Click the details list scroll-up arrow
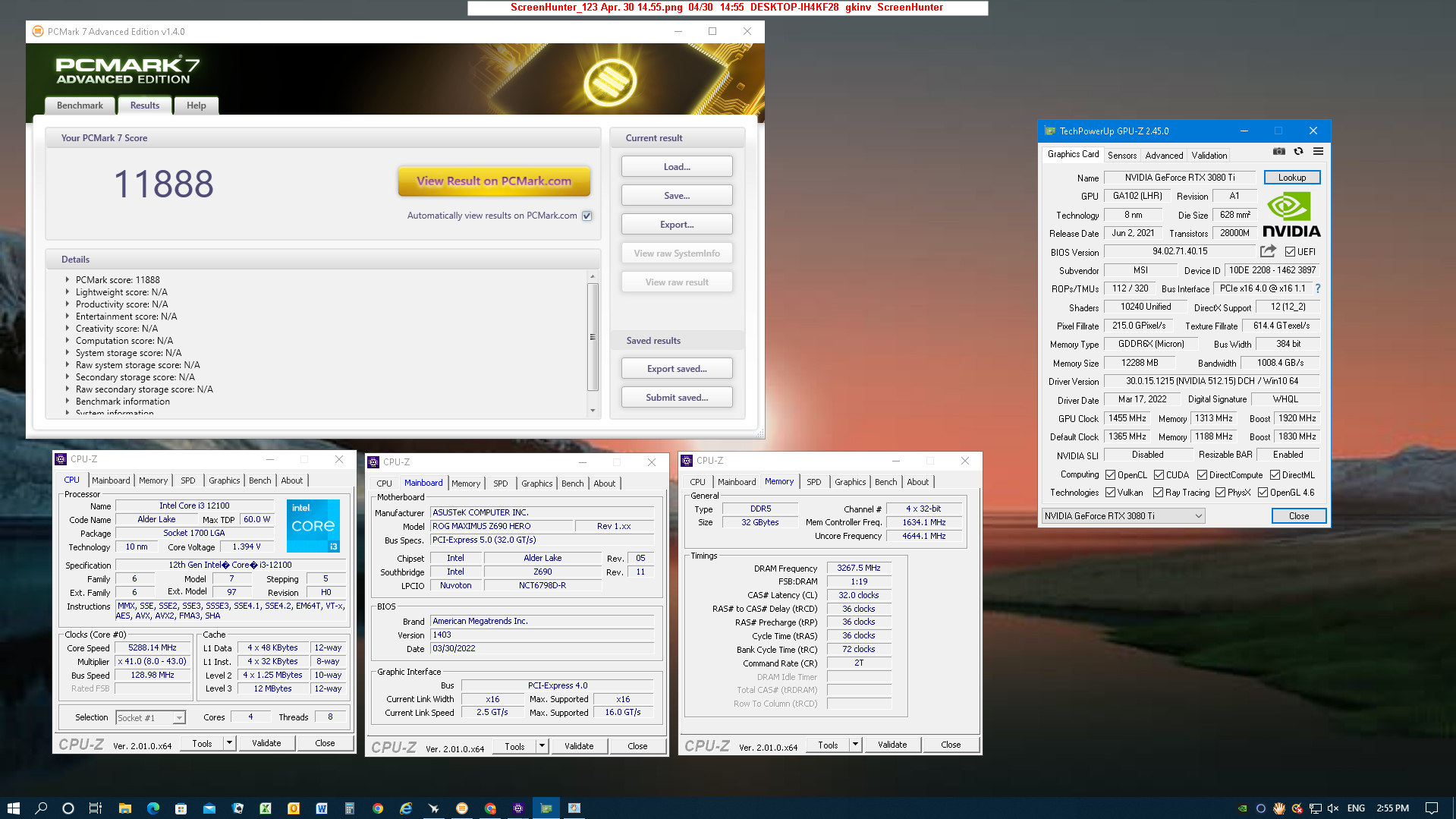Image resolution: width=1456 pixels, height=819 pixels. [593, 276]
